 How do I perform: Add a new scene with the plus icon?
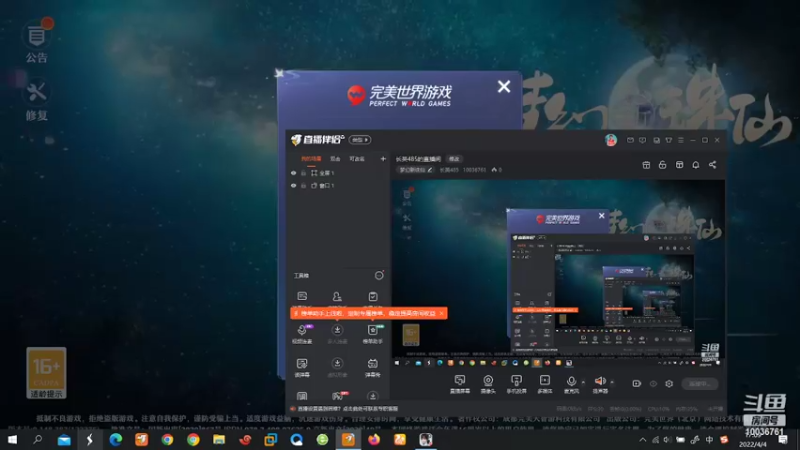point(383,159)
